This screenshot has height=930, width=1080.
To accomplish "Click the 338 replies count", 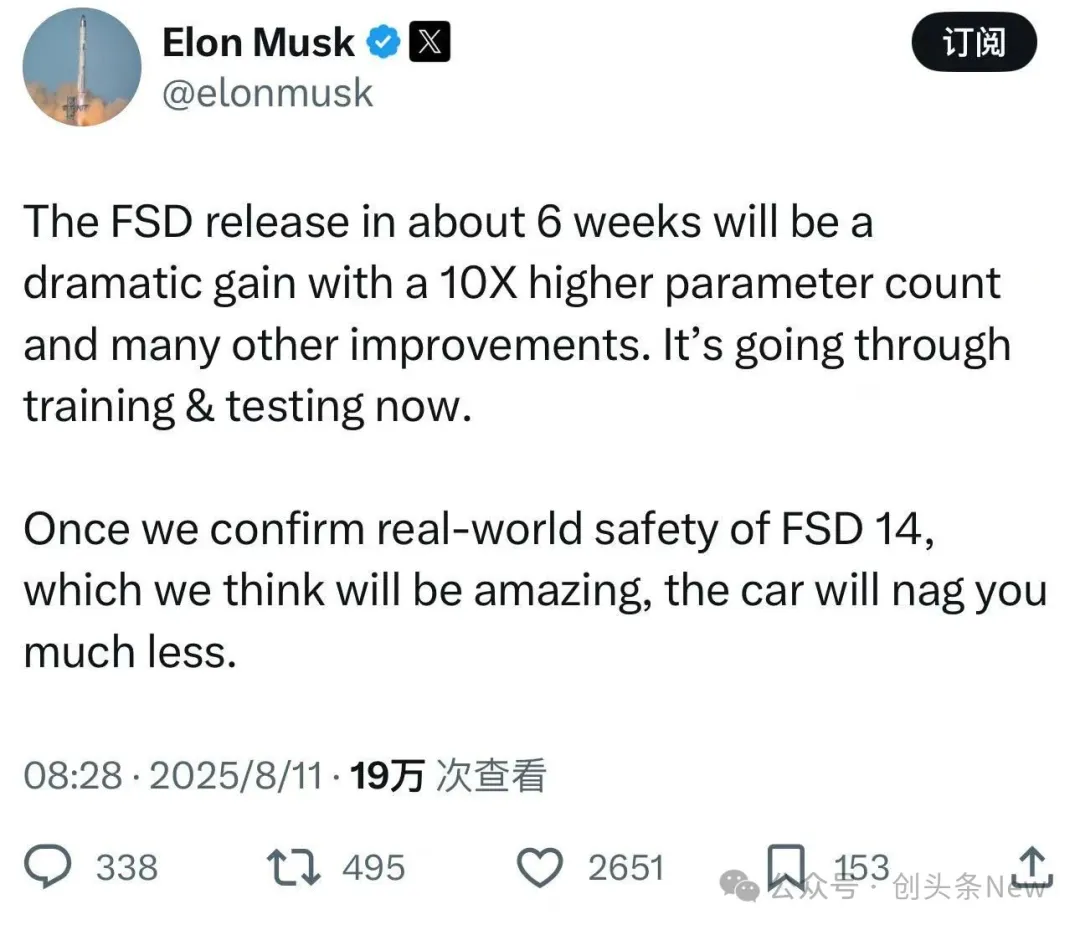I will [127, 867].
